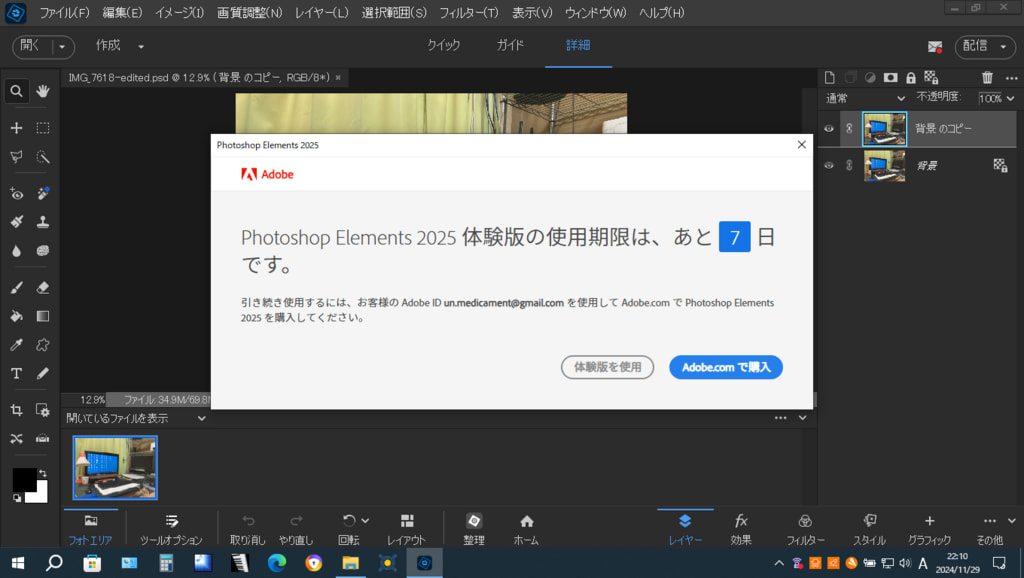Select the Spot Healing Brush tool
This screenshot has width=1024, height=578.
pos(43,193)
